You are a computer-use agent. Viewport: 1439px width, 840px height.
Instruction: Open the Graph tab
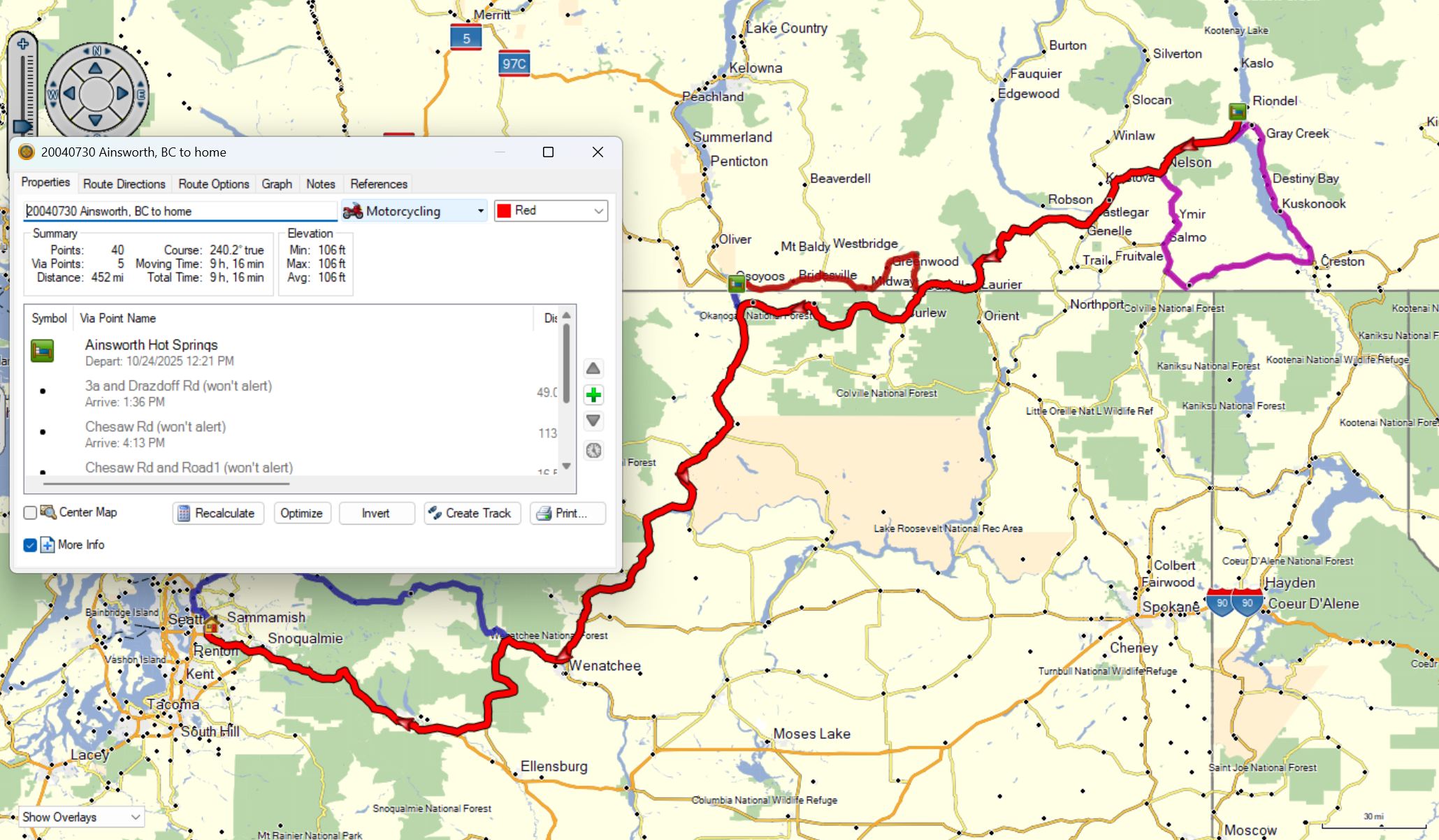[277, 184]
